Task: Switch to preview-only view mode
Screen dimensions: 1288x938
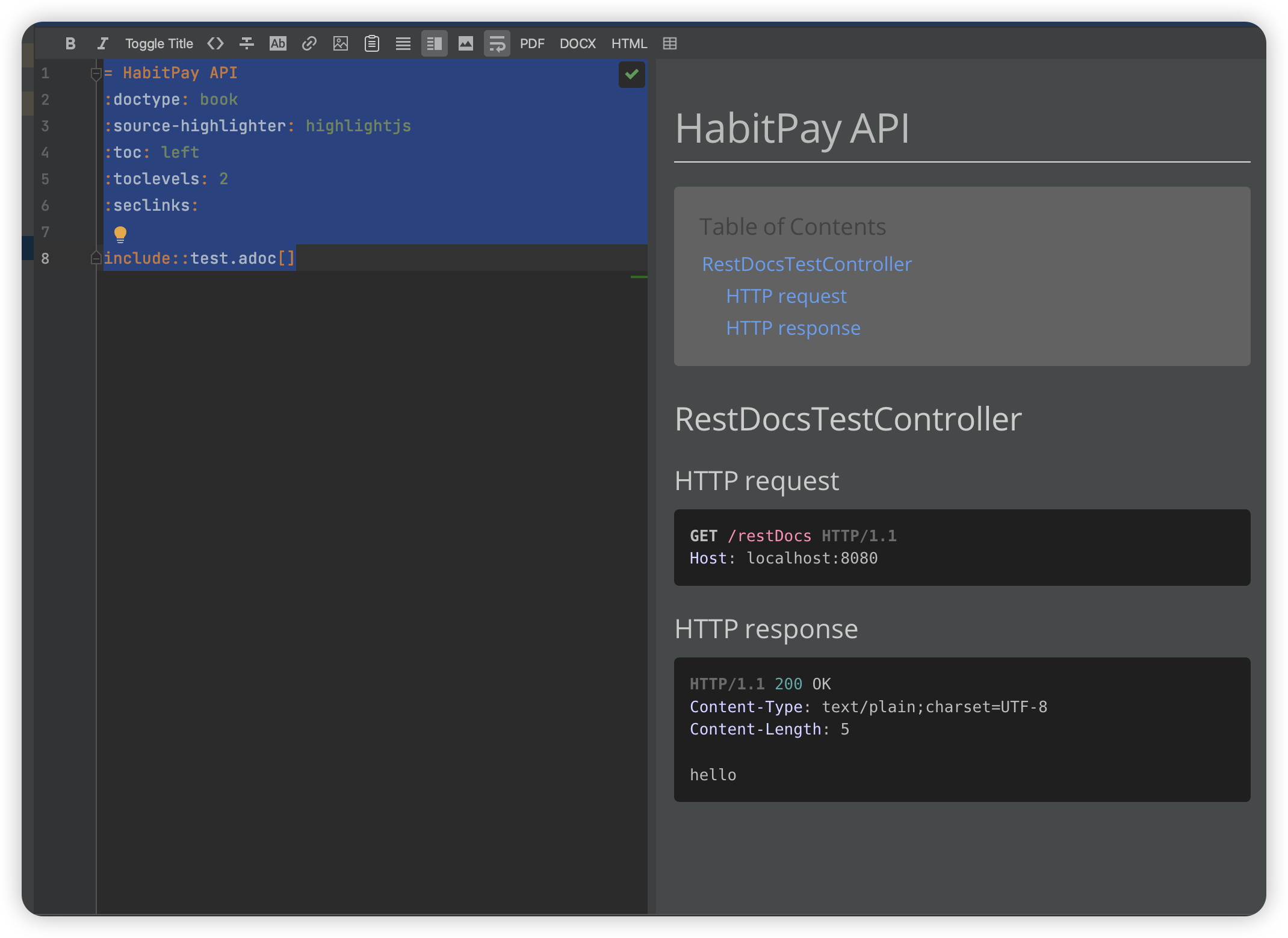Action: tap(466, 43)
